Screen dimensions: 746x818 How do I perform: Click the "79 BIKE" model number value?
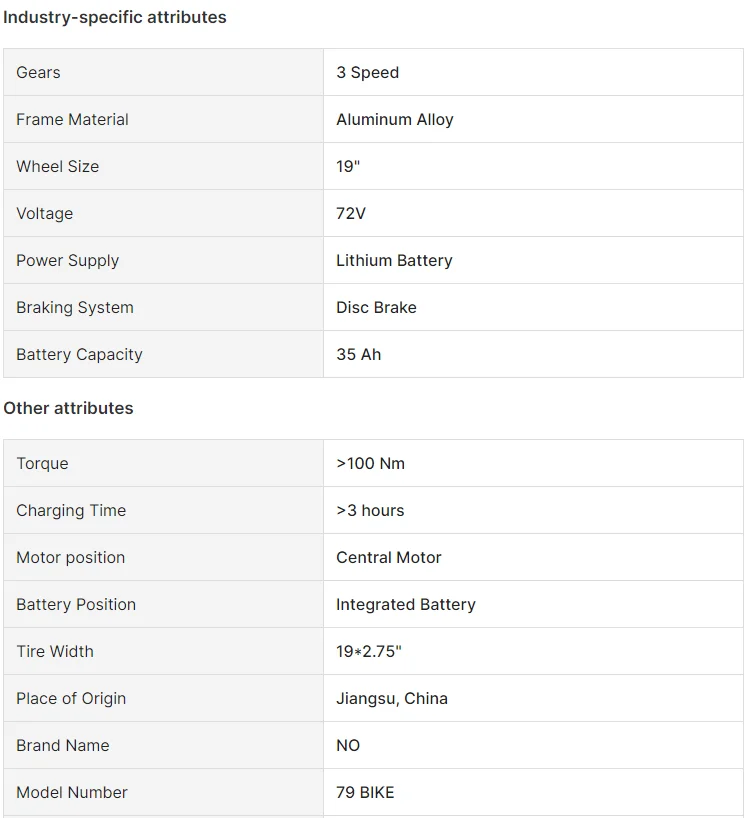pyautogui.click(x=365, y=793)
